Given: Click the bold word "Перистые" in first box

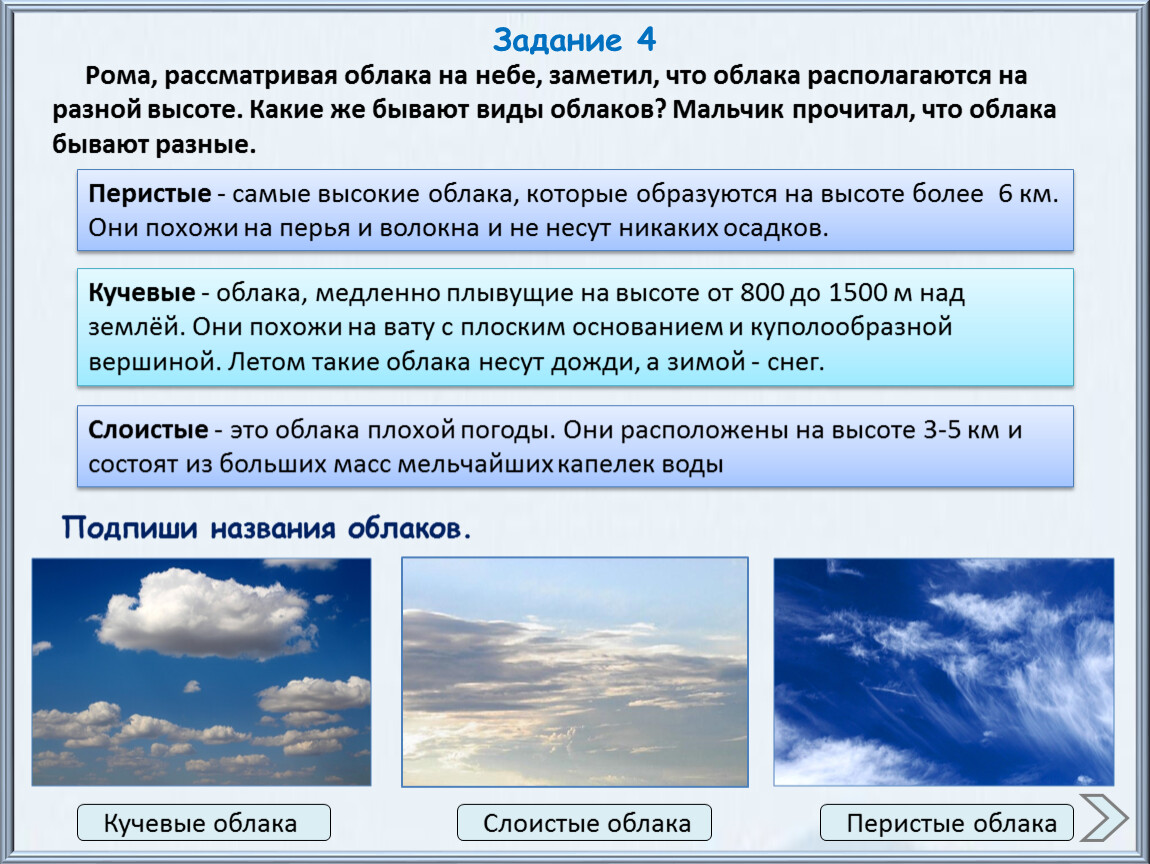Looking at the screenshot, I should point(149,194).
